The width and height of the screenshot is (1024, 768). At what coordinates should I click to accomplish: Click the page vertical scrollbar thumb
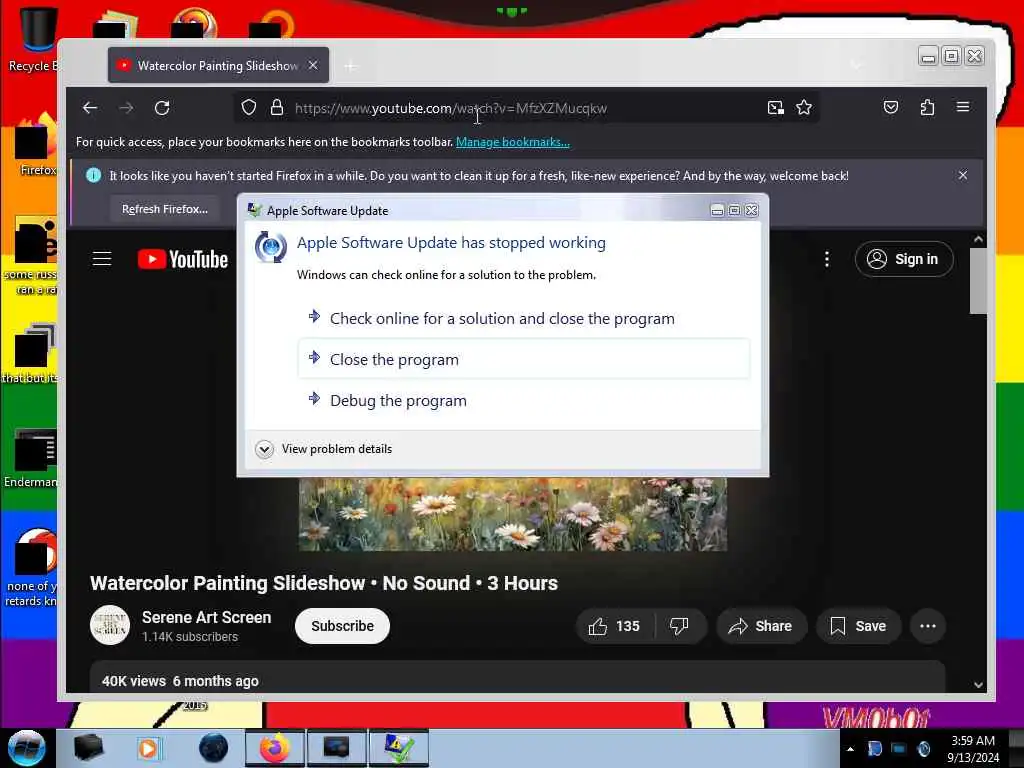978,281
